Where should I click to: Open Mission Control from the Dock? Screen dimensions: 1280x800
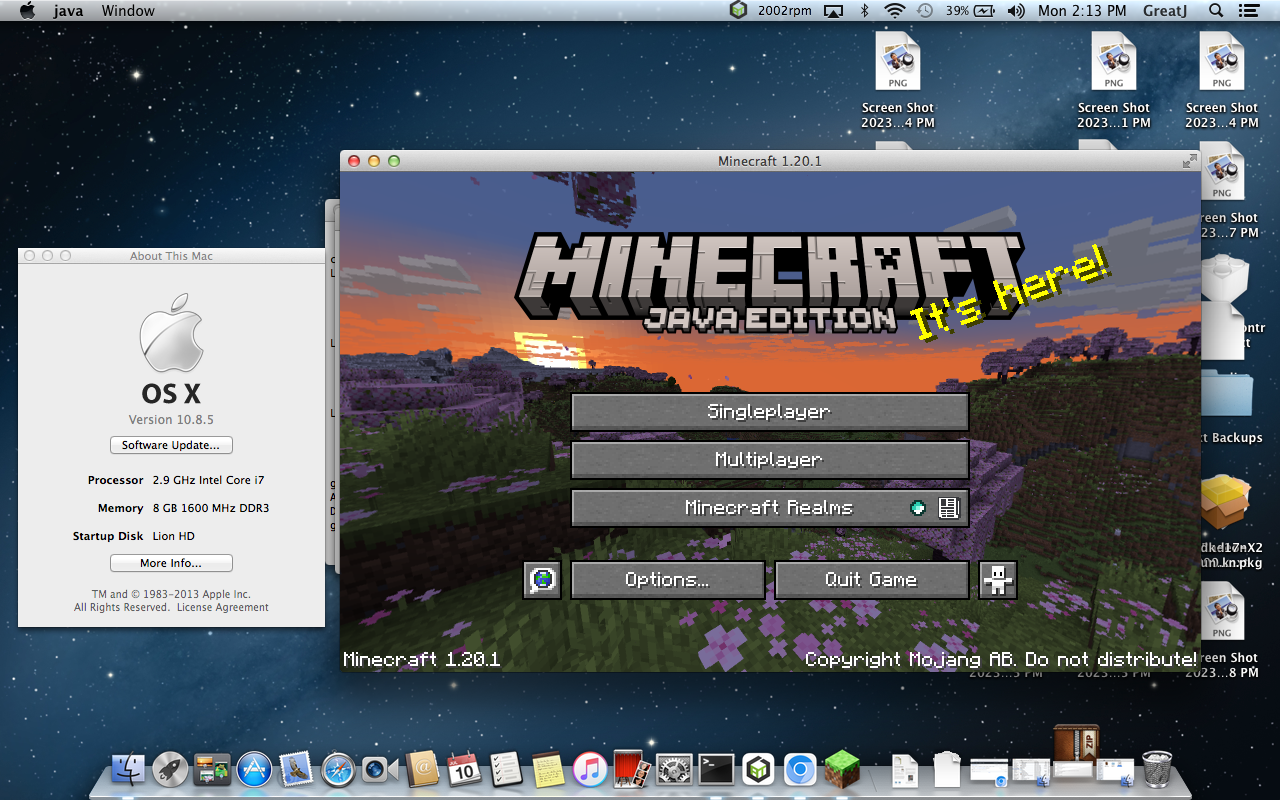(x=213, y=770)
